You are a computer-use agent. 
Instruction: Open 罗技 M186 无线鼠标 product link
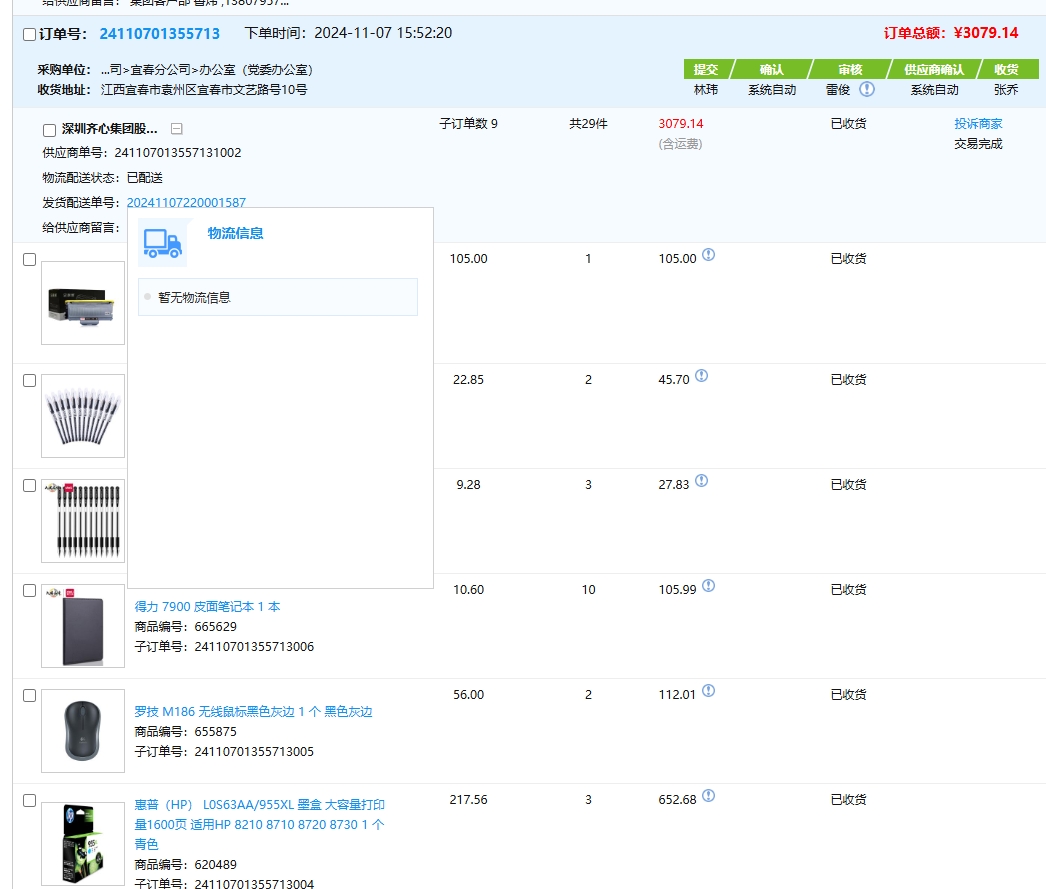[253, 712]
